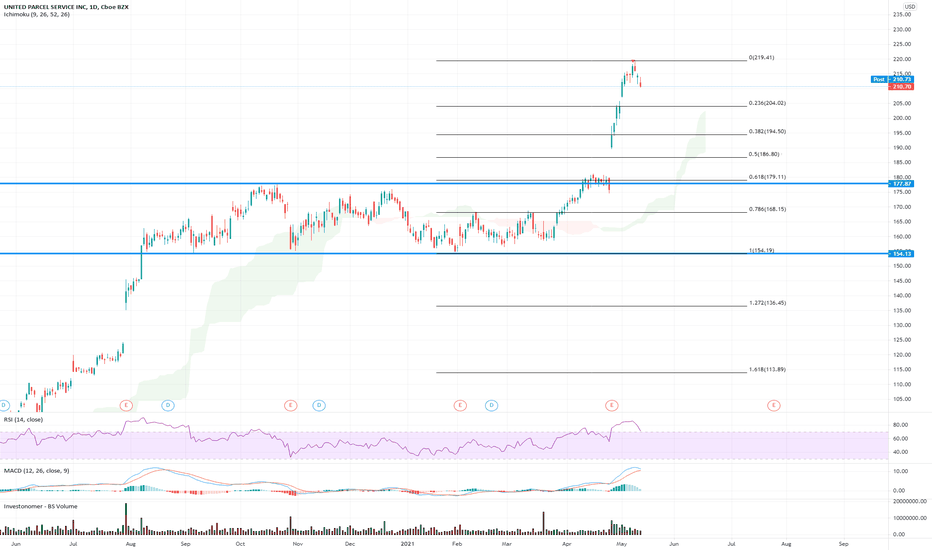
Task: Click the Fibonacci 0.382(194.50) level label
Action: 767,131
